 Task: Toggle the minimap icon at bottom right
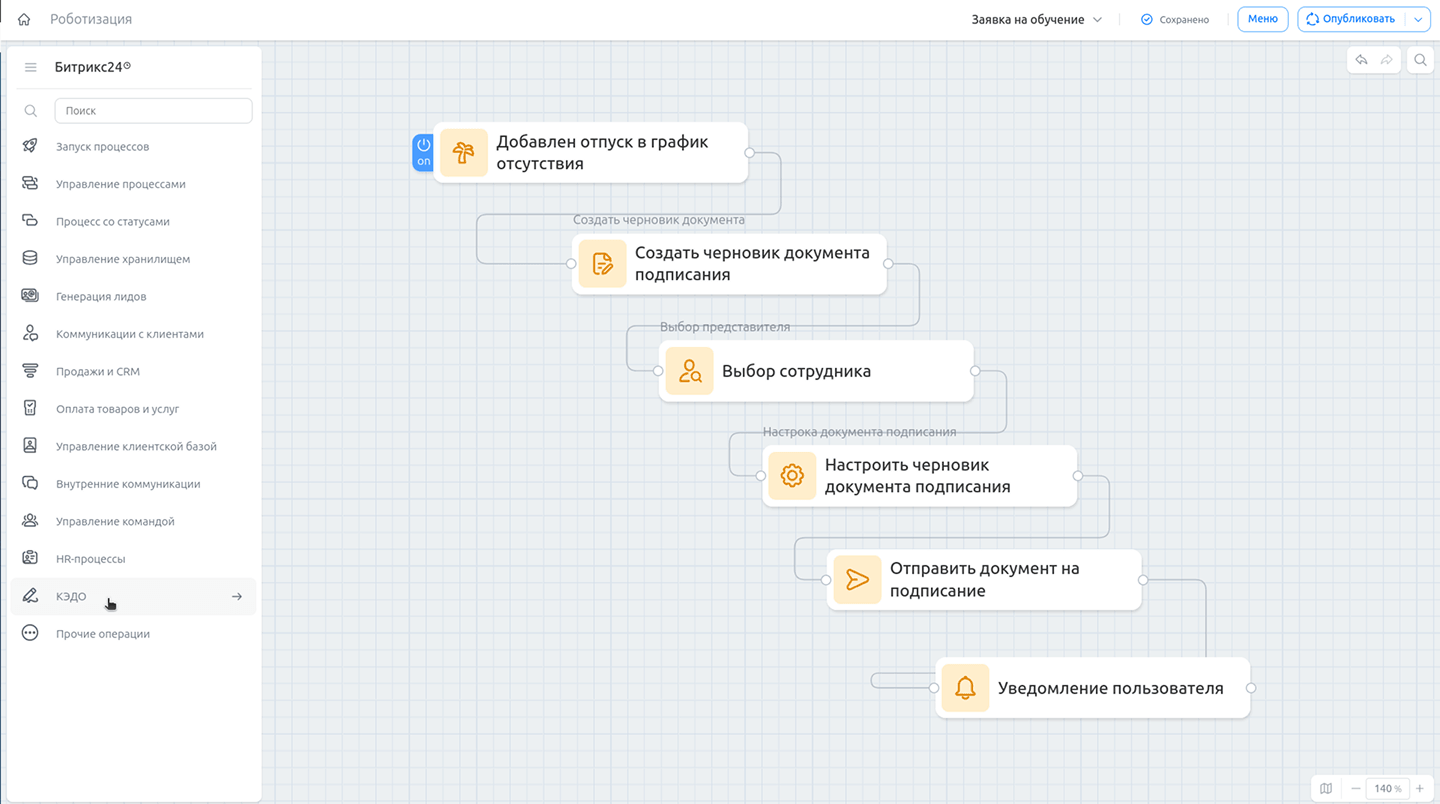point(1326,788)
